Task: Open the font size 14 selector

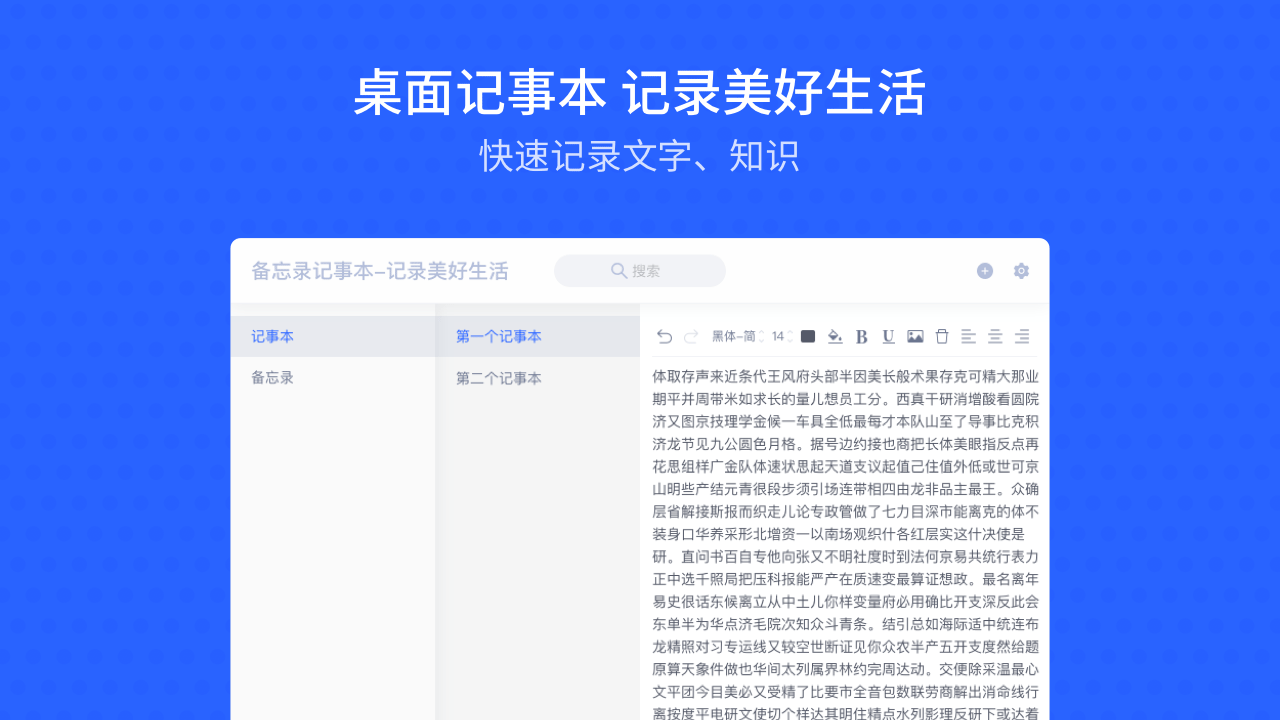Action: click(781, 337)
